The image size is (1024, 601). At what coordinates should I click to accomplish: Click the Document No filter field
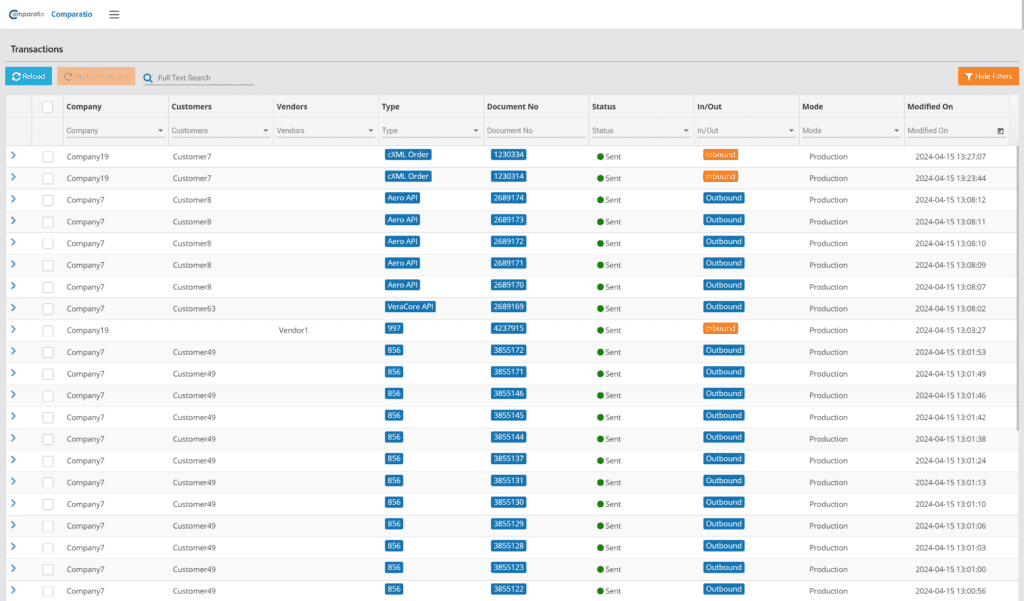tap(536, 131)
